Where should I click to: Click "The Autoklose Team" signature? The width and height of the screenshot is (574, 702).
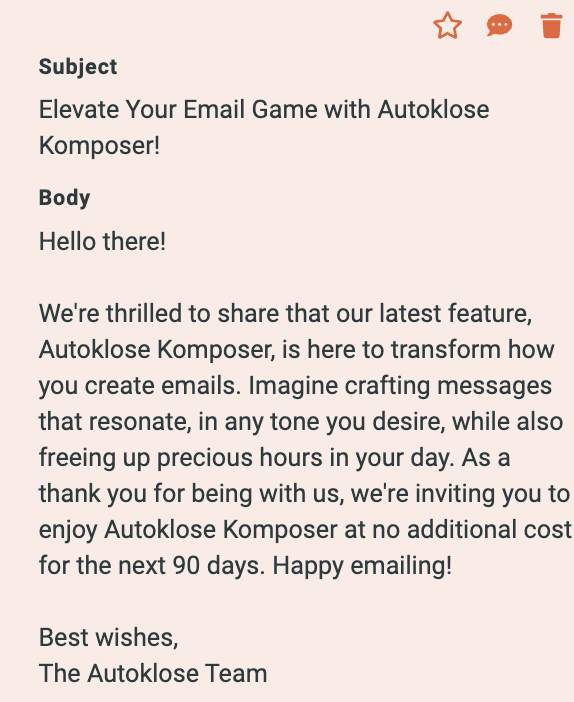(x=153, y=673)
